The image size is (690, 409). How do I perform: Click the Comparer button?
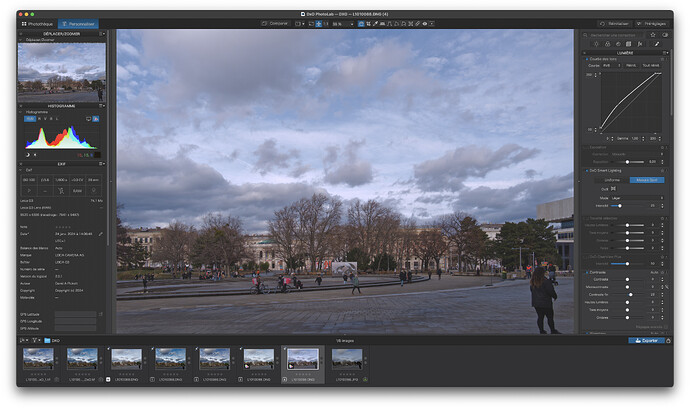tap(275, 24)
